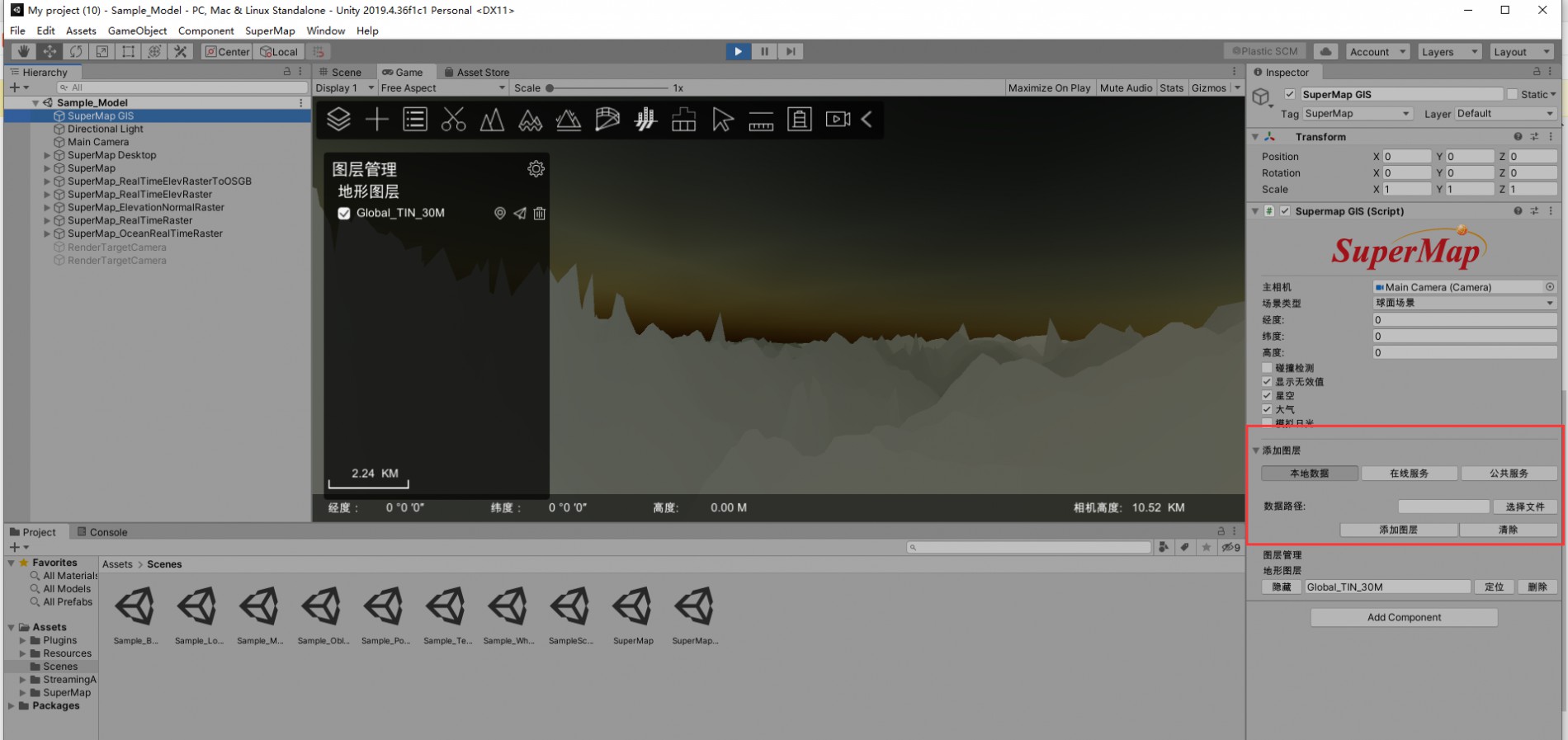Open the Display 1 dropdown
This screenshot has width=1568, height=740.
tap(345, 88)
